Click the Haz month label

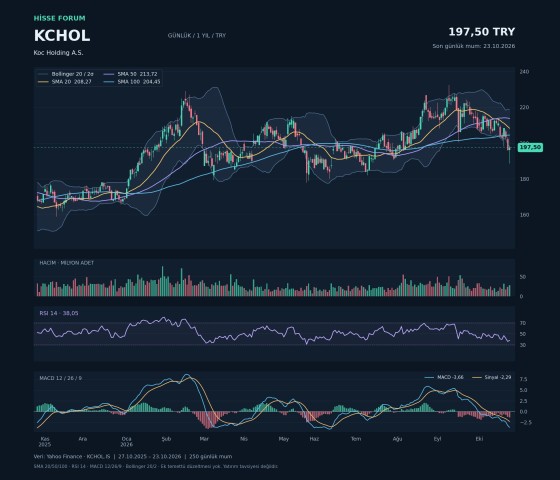pos(314,439)
